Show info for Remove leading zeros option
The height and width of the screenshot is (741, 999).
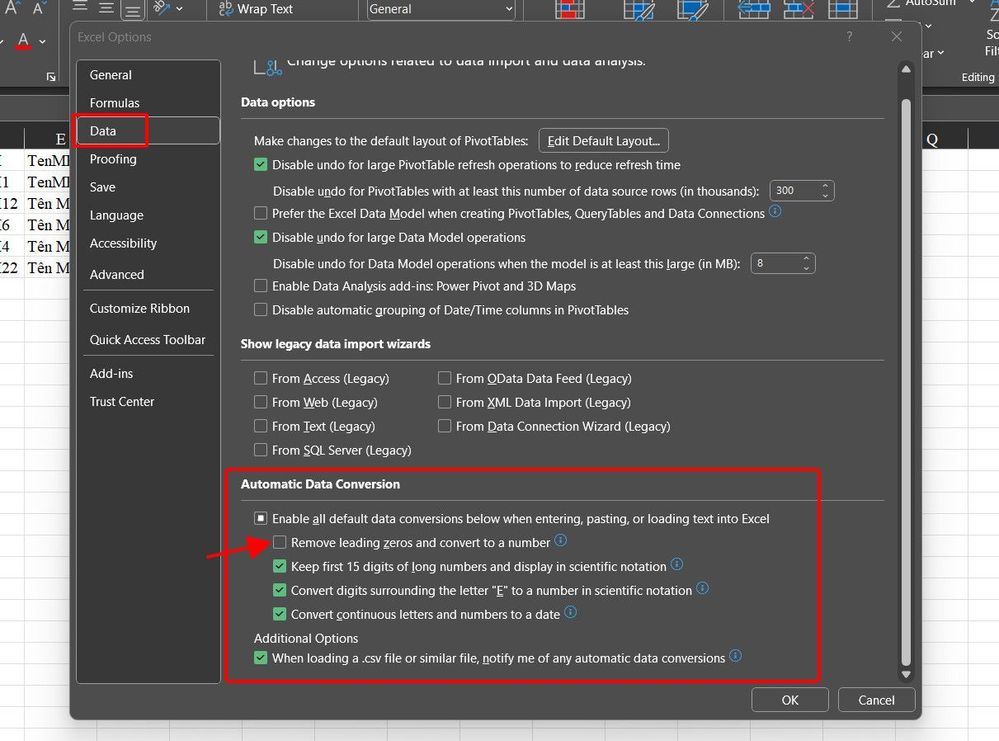click(x=561, y=540)
